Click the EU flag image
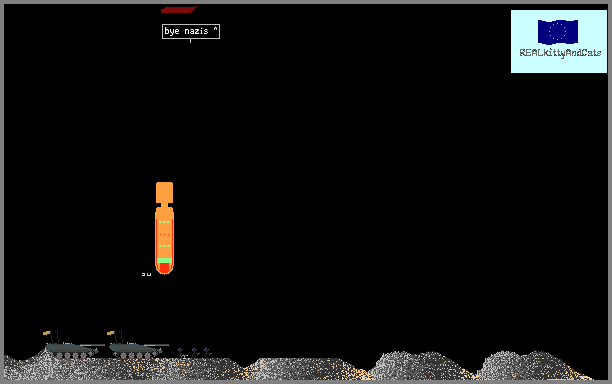The image size is (612, 384). 558,32
